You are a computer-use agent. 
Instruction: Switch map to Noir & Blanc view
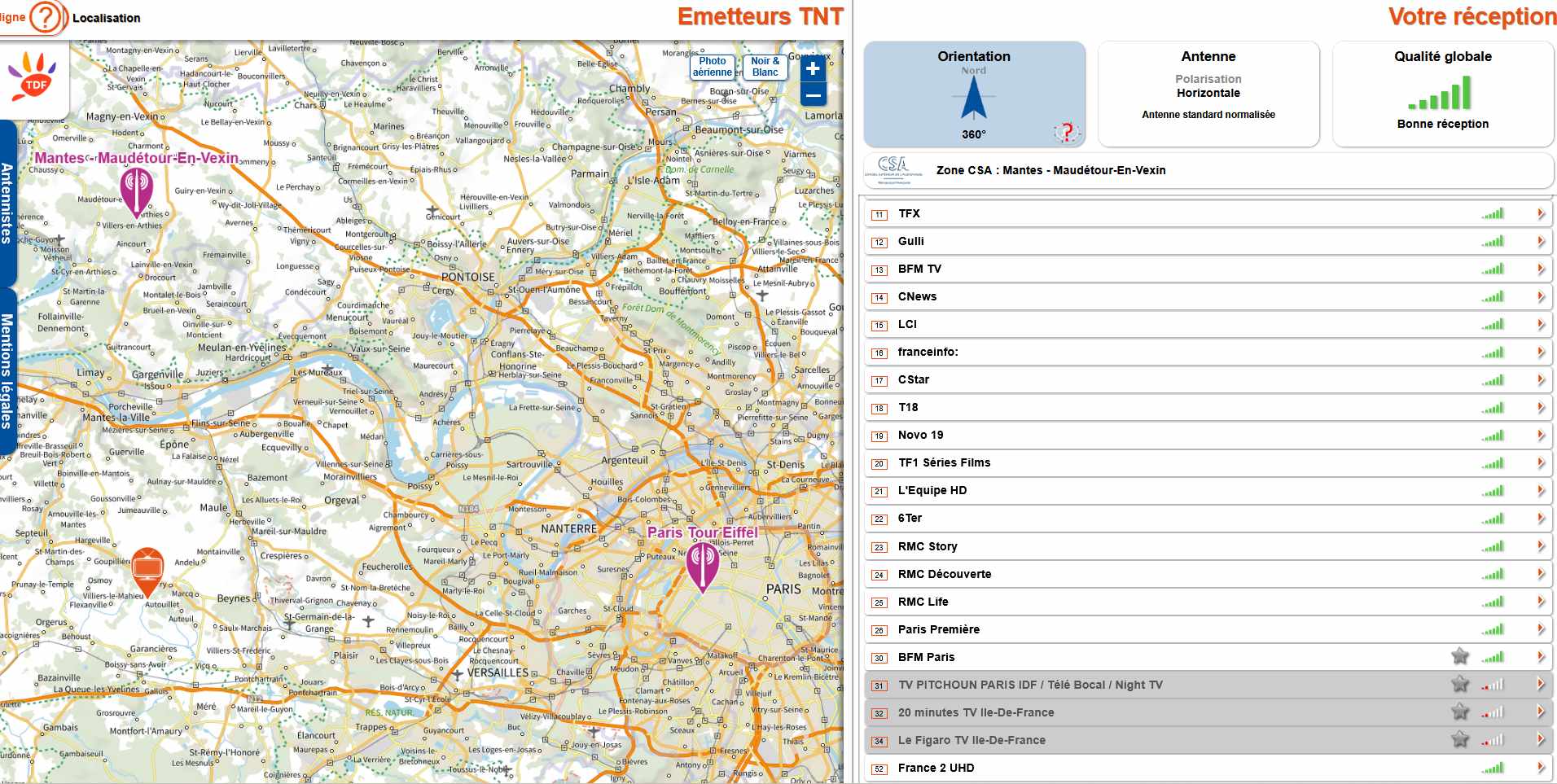(765, 67)
